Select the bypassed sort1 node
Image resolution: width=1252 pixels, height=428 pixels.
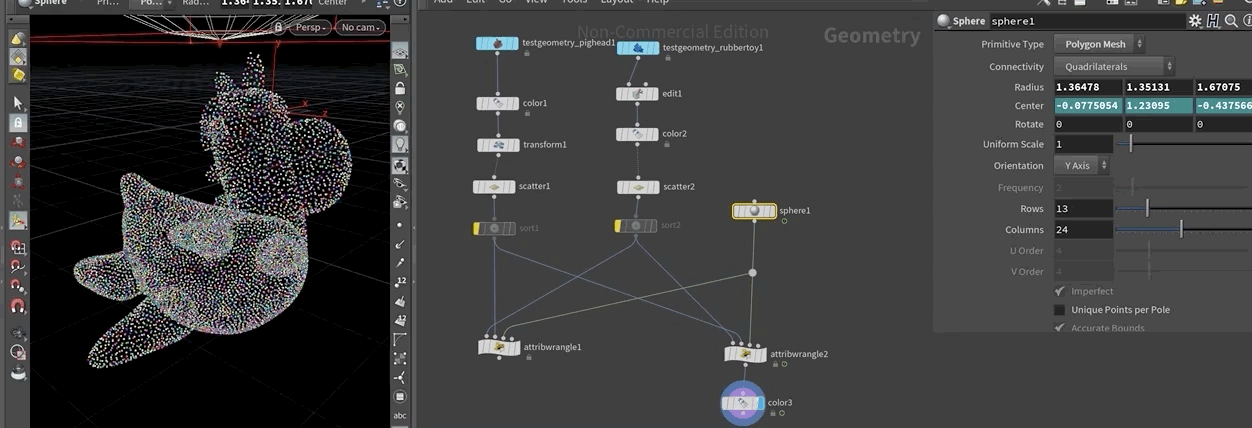[x=494, y=228]
